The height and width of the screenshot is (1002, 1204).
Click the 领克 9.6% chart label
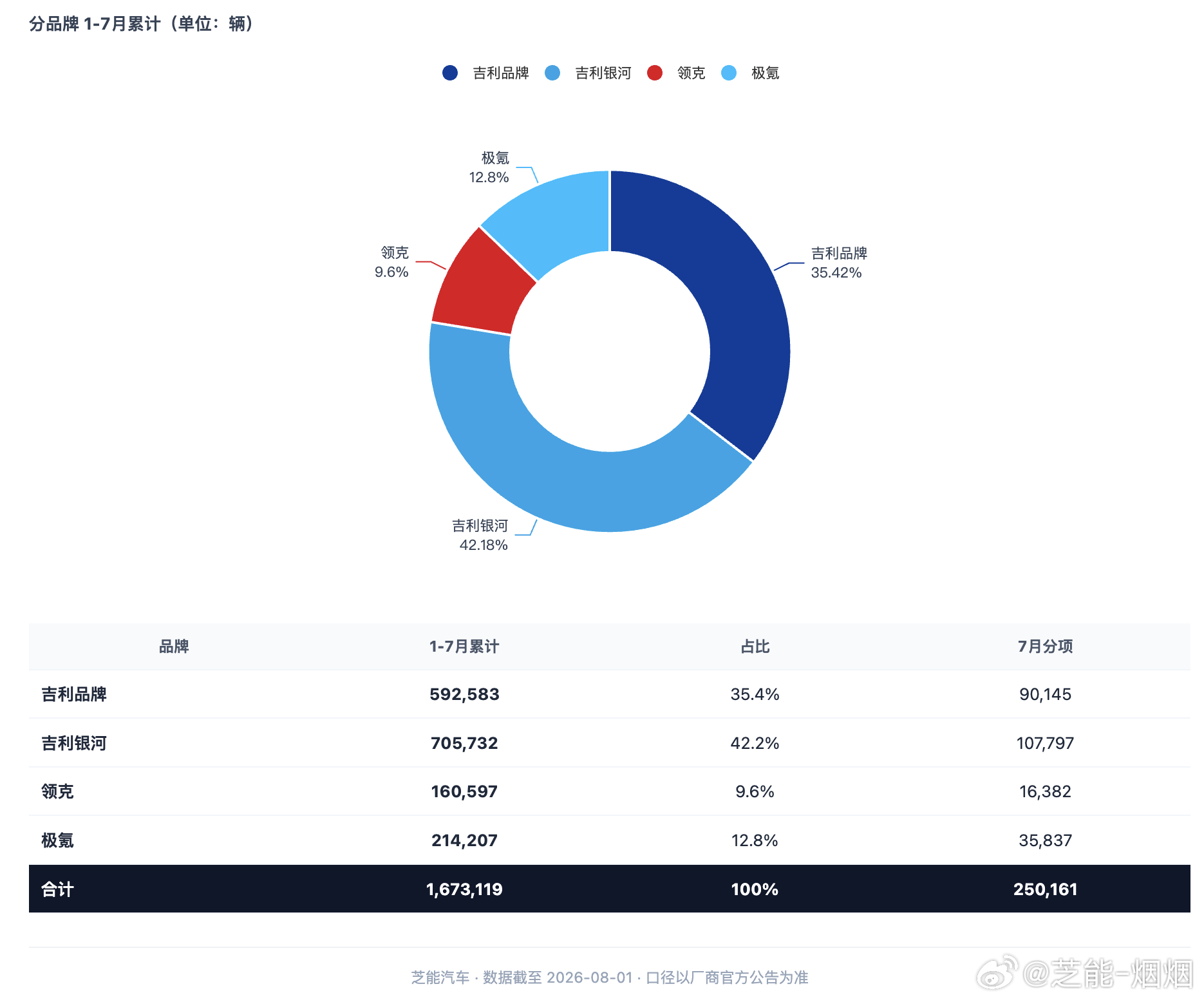pyautogui.click(x=391, y=262)
